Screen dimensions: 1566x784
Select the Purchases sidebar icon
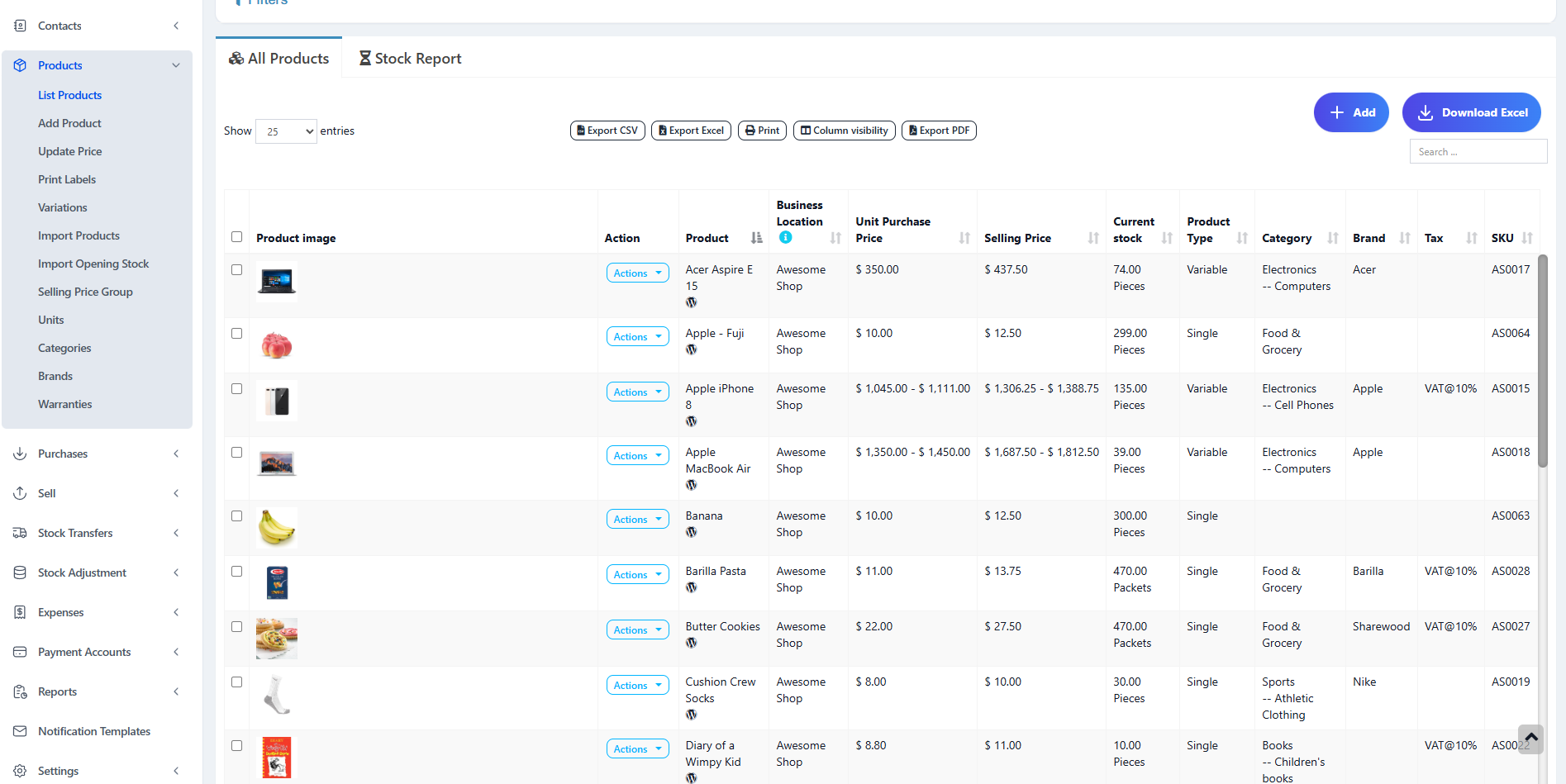tap(19, 454)
